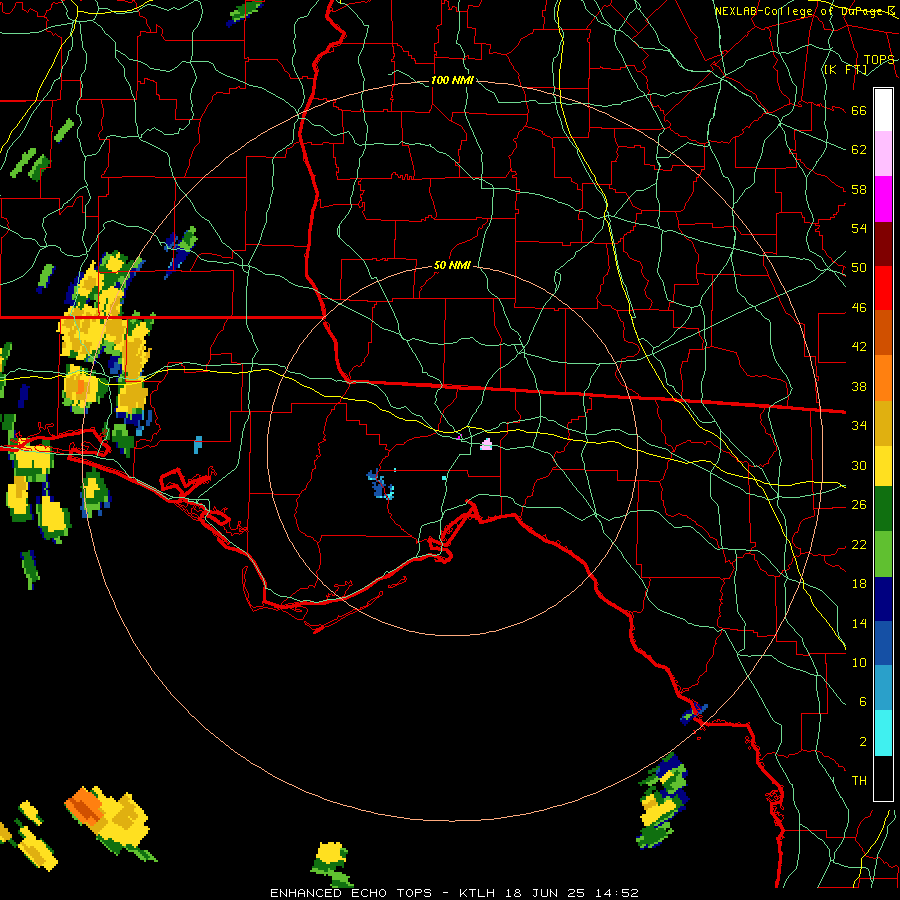Click the 'K FT' units label
The image size is (900, 900).
point(846,70)
